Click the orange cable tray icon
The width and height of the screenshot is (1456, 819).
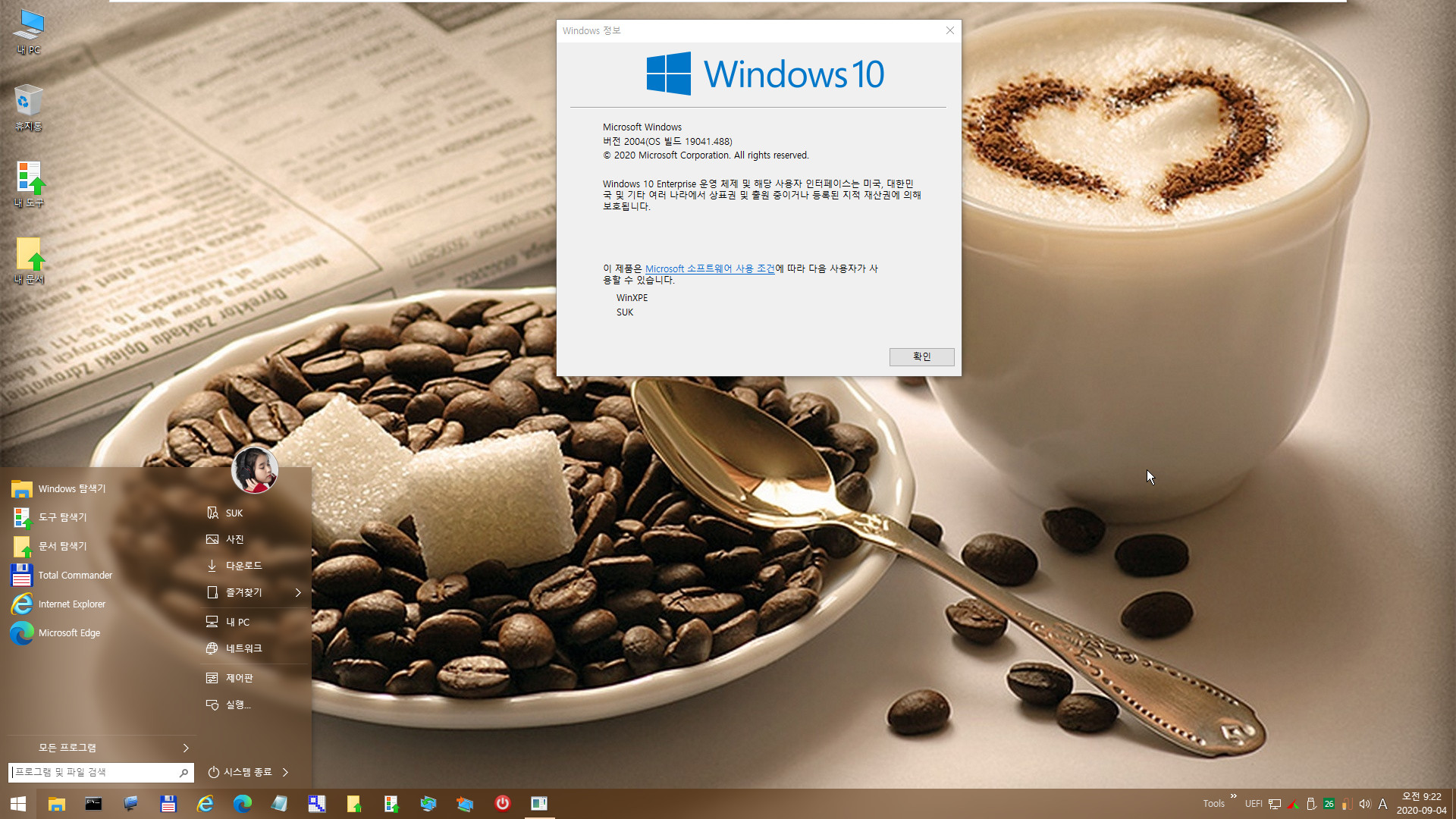(1347, 804)
